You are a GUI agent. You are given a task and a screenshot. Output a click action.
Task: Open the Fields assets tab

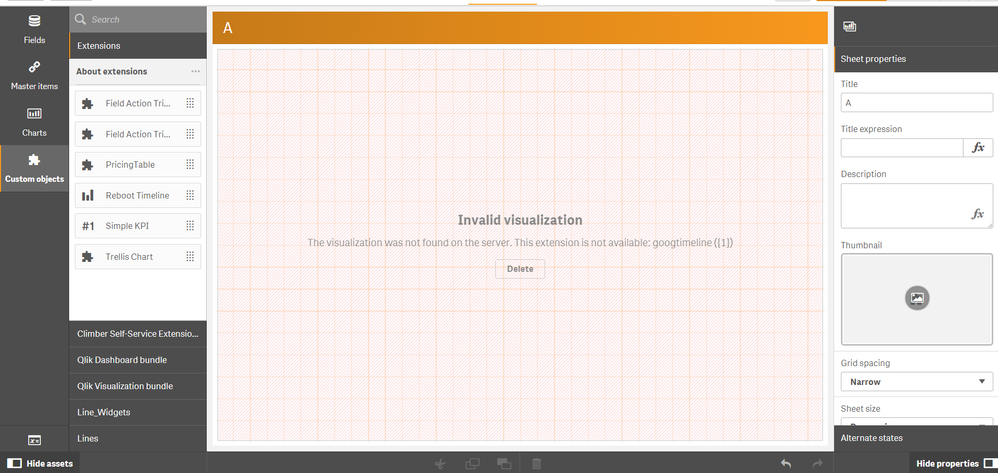34,29
